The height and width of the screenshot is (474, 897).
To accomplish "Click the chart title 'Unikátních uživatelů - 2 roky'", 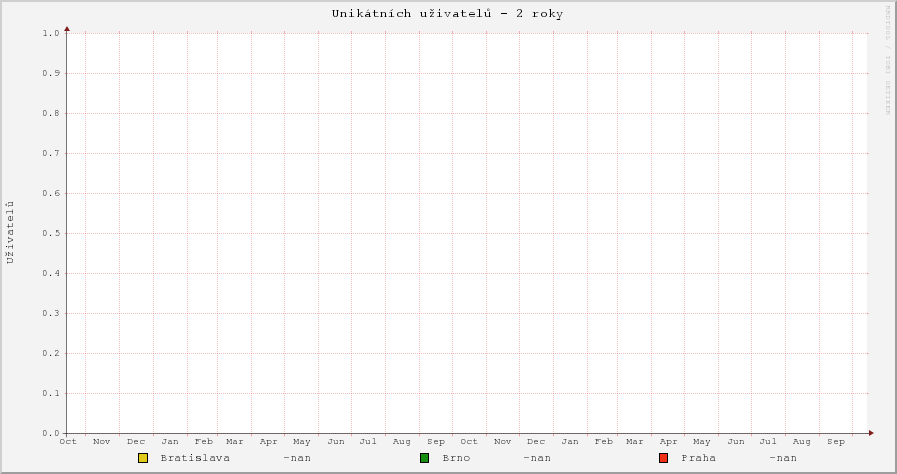I will click(x=448, y=14).
